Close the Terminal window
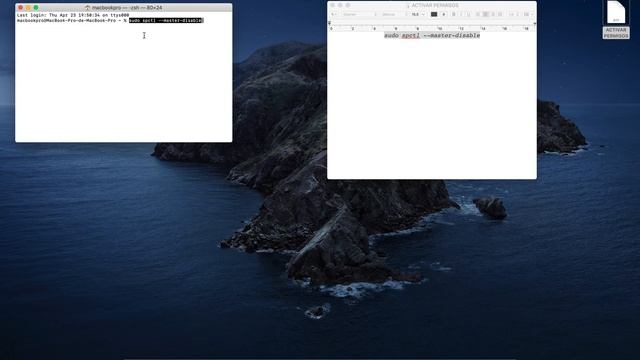This screenshot has width=640, height=360. (20, 7)
